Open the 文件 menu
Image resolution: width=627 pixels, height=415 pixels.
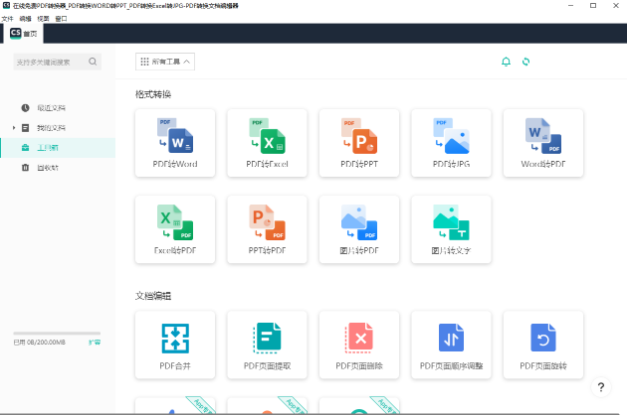coord(7,18)
